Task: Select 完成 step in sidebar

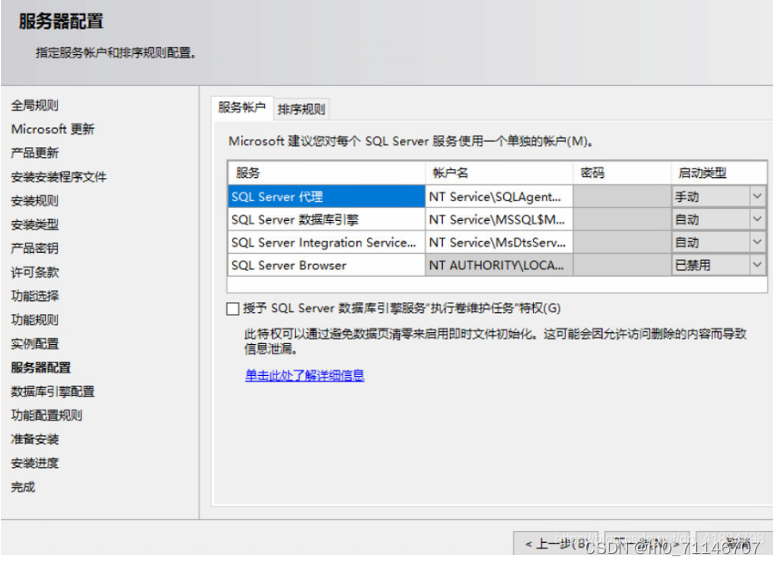Action: tap(23, 487)
